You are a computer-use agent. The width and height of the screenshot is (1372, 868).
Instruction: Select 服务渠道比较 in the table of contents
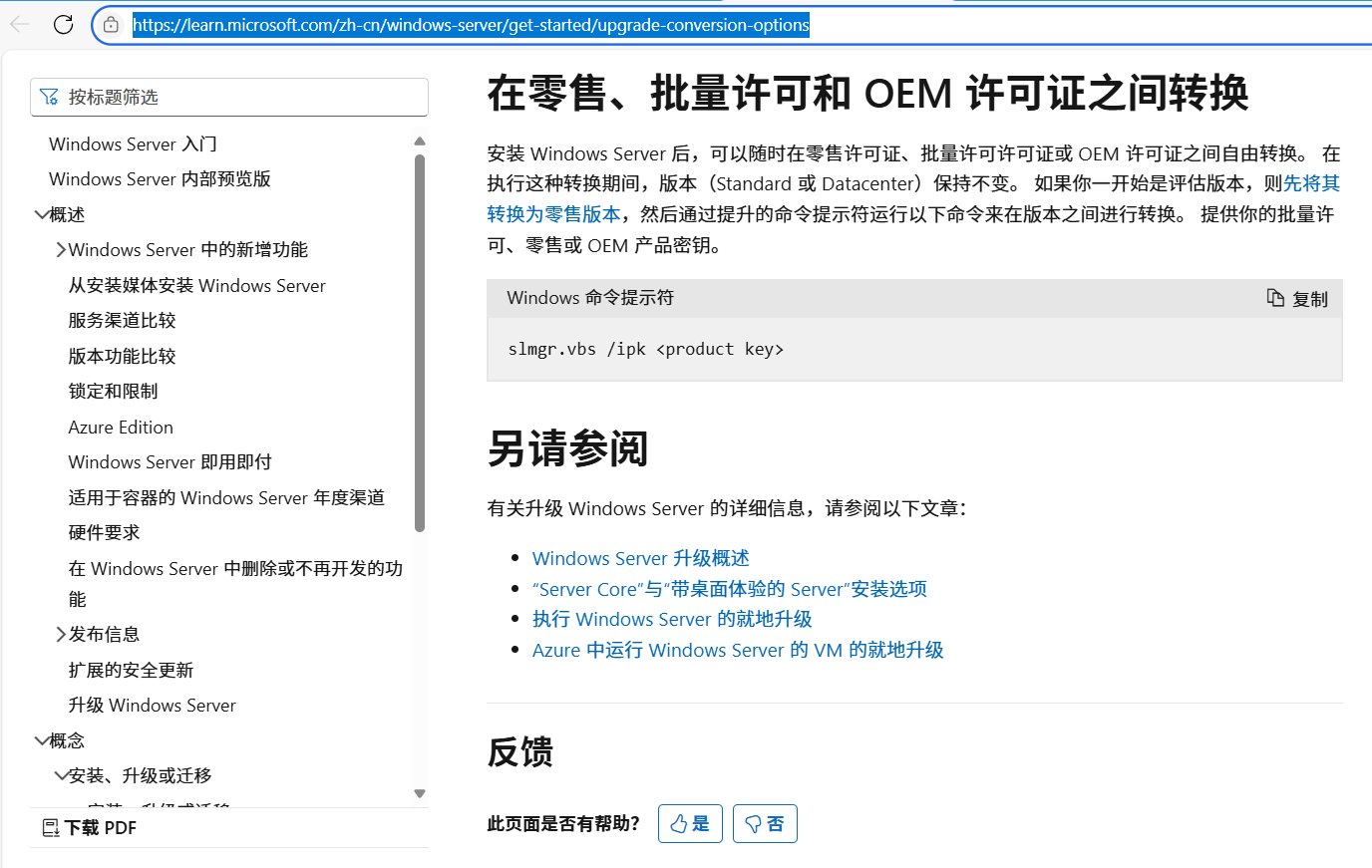pos(122,320)
